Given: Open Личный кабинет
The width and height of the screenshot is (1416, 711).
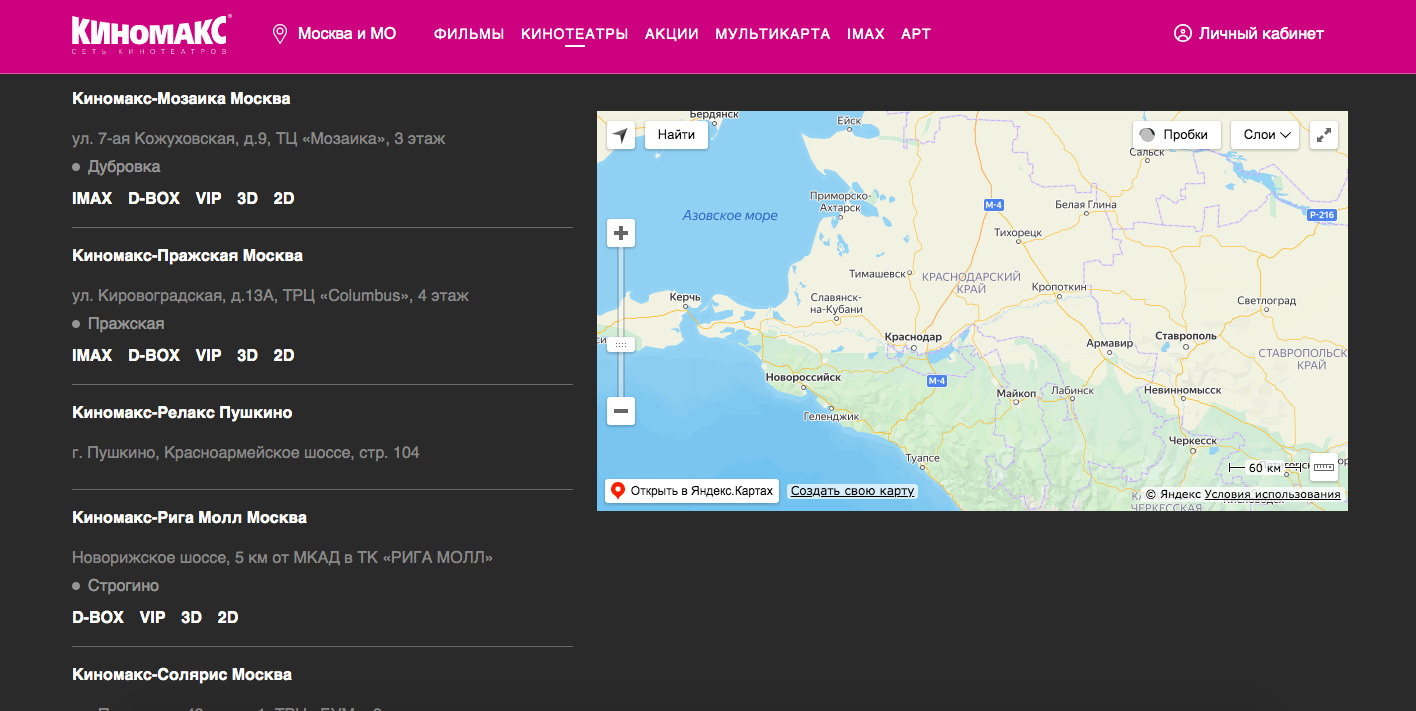Looking at the screenshot, I should click(1249, 34).
